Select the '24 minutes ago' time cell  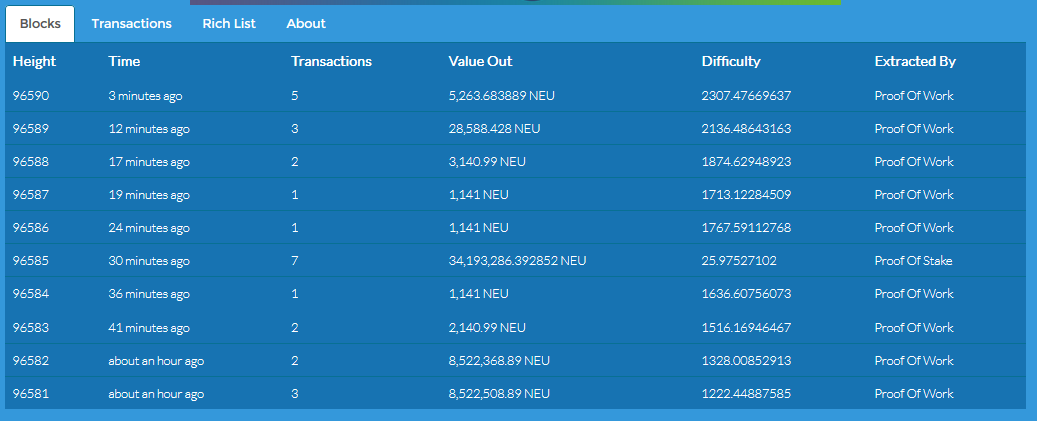149,228
